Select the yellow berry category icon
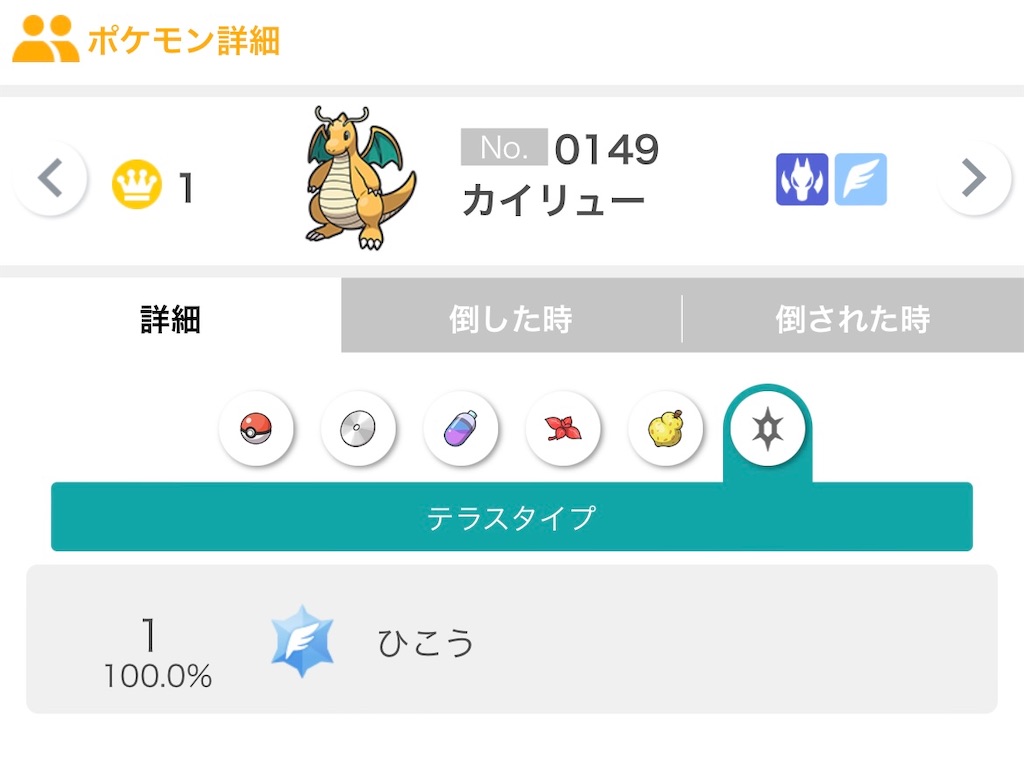The image size is (1024, 779). (665, 428)
